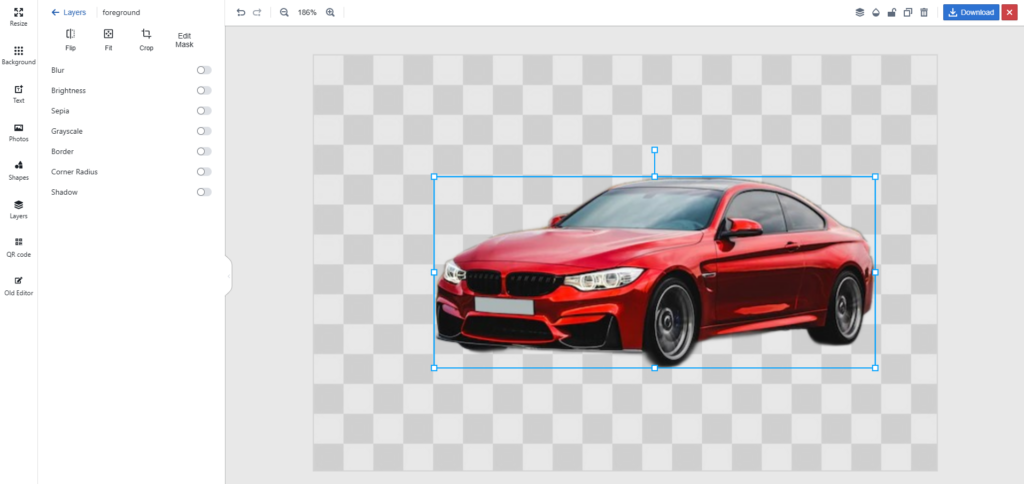Click the right-middle selection handle
Viewport: 1024px width, 484px height.
(x=875, y=272)
